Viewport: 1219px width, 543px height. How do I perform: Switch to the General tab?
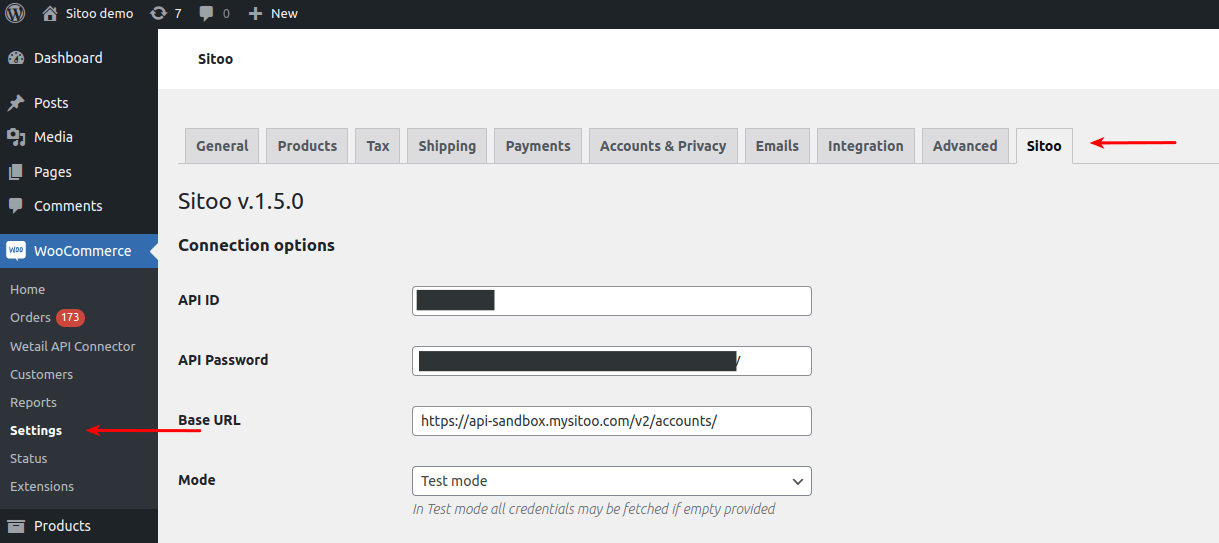(x=222, y=146)
